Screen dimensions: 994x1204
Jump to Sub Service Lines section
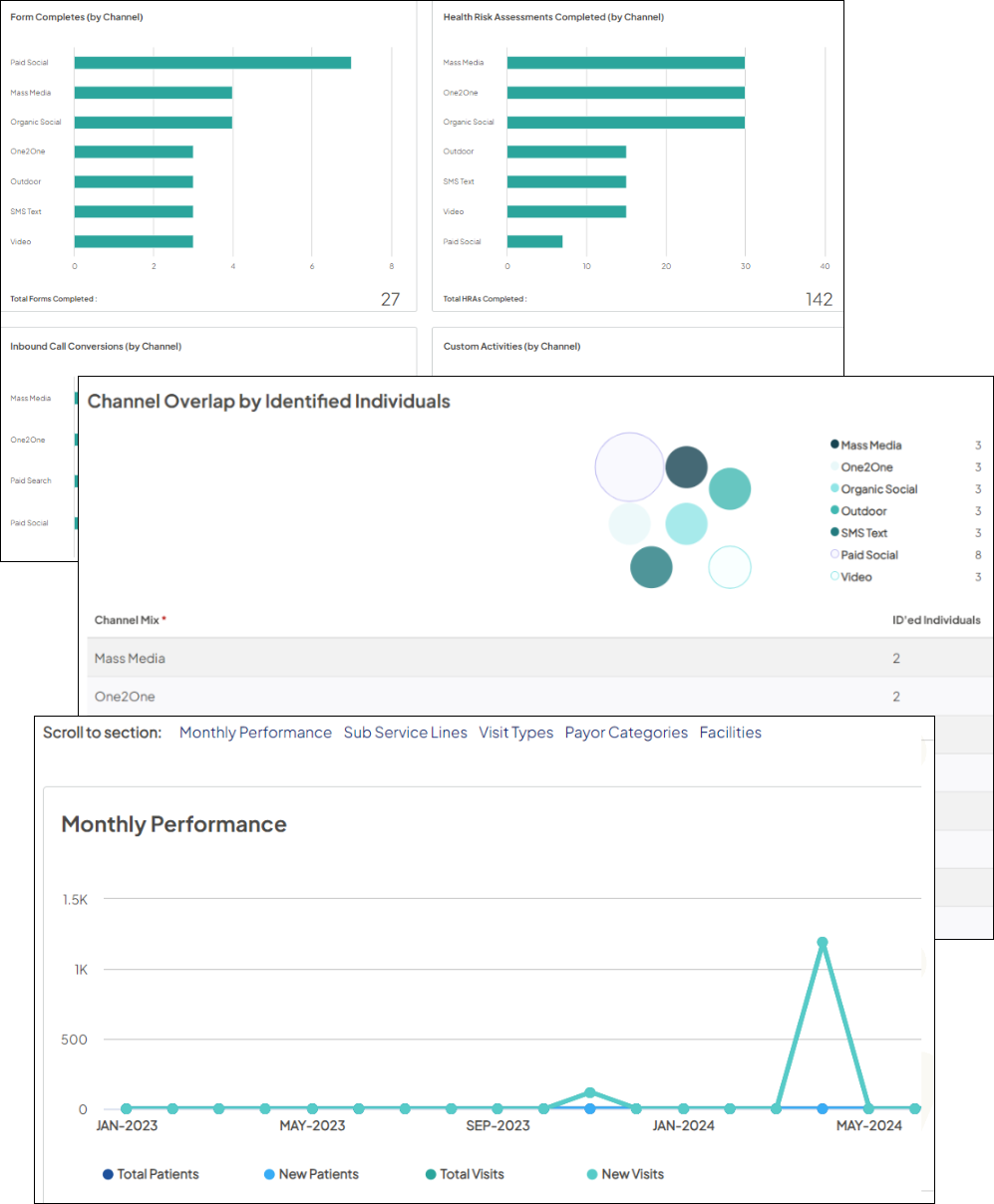coord(405,733)
